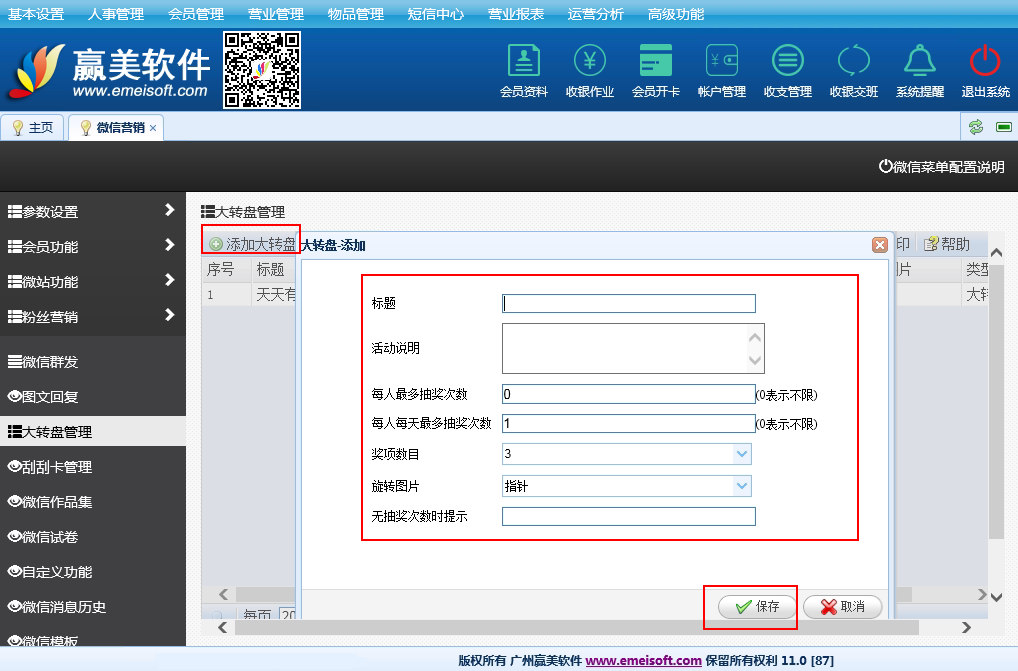Open the 系统提醒 bell notification icon
The width and height of the screenshot is (1018, 671).
[x=919, y=62]
